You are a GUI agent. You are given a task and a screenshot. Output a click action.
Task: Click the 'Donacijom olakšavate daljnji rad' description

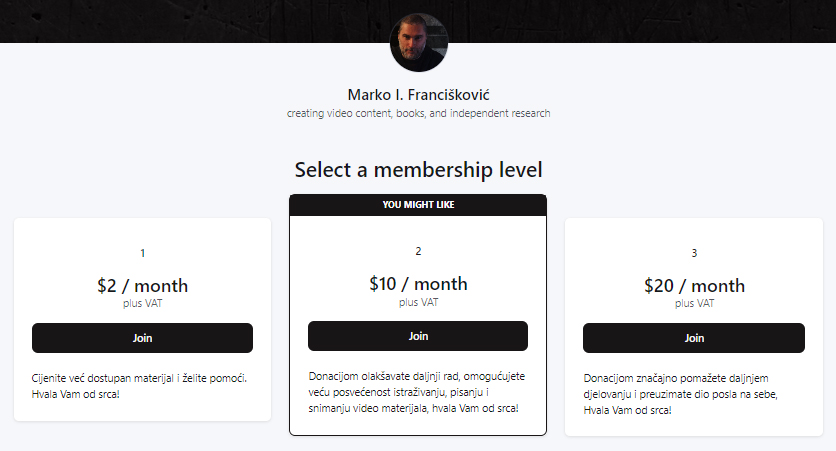click(x=417, y=392)
